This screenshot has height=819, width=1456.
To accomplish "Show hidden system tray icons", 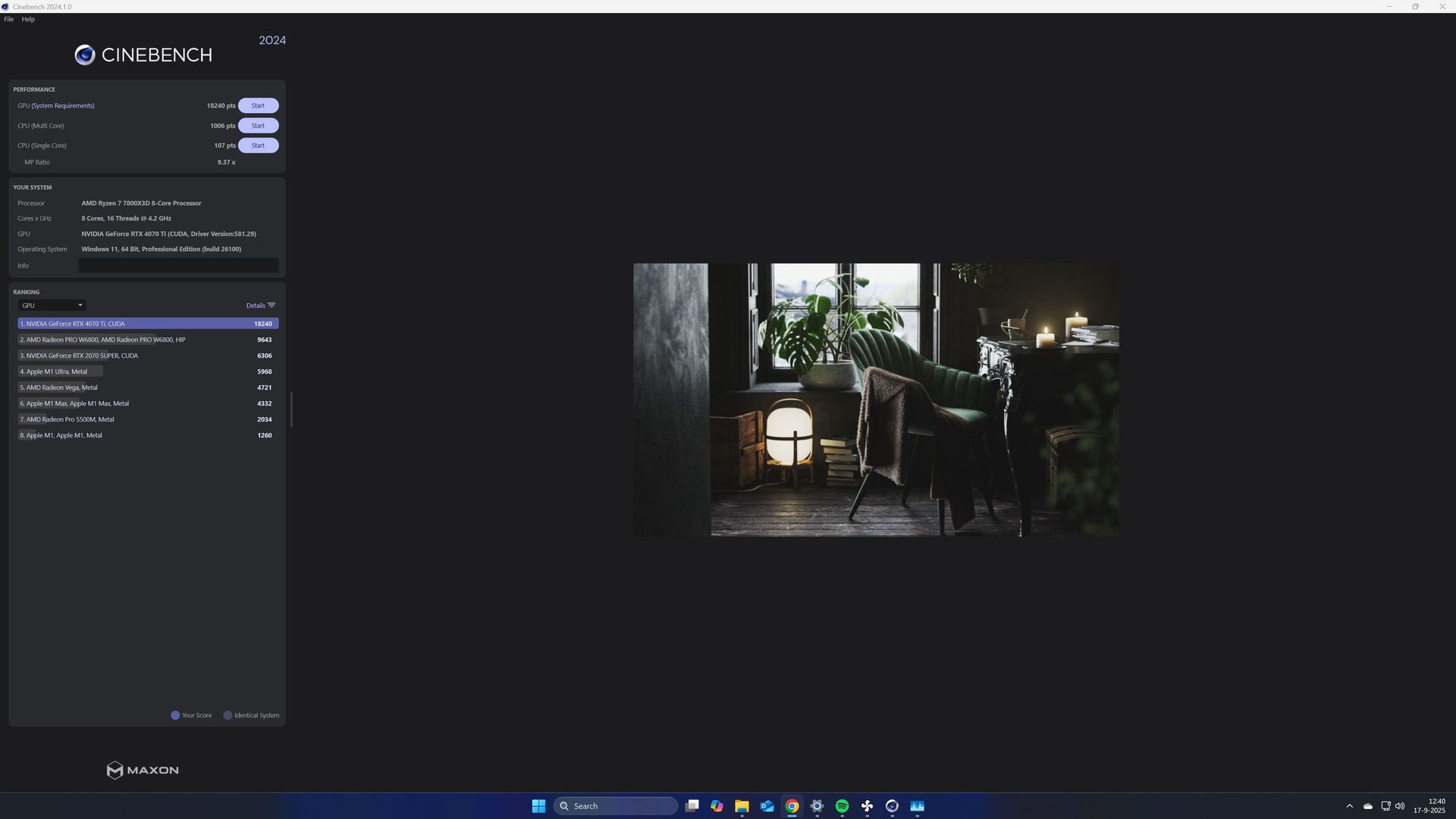I will [x=1349, y=806].
